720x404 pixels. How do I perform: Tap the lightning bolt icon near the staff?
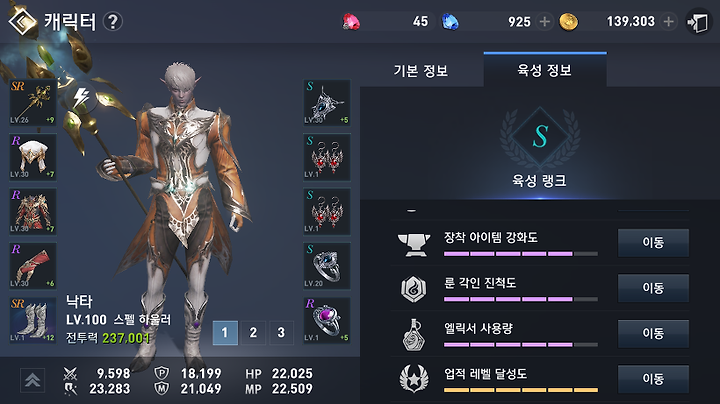coord(81,97)
